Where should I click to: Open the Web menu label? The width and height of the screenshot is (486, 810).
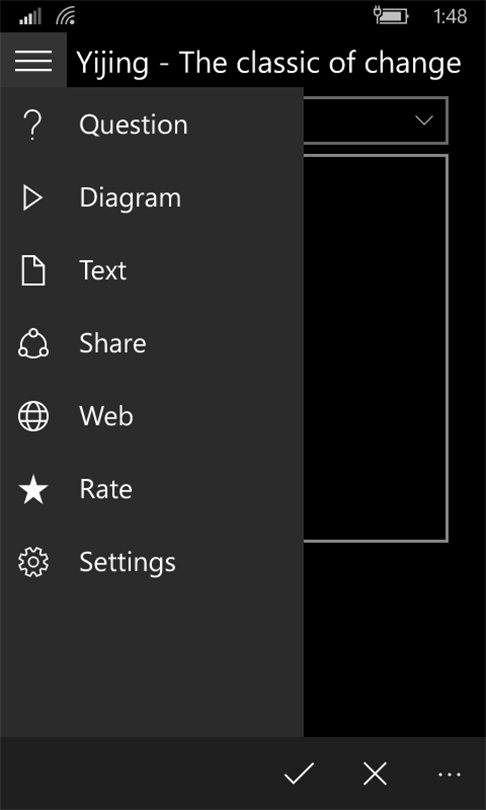point(106,416)
